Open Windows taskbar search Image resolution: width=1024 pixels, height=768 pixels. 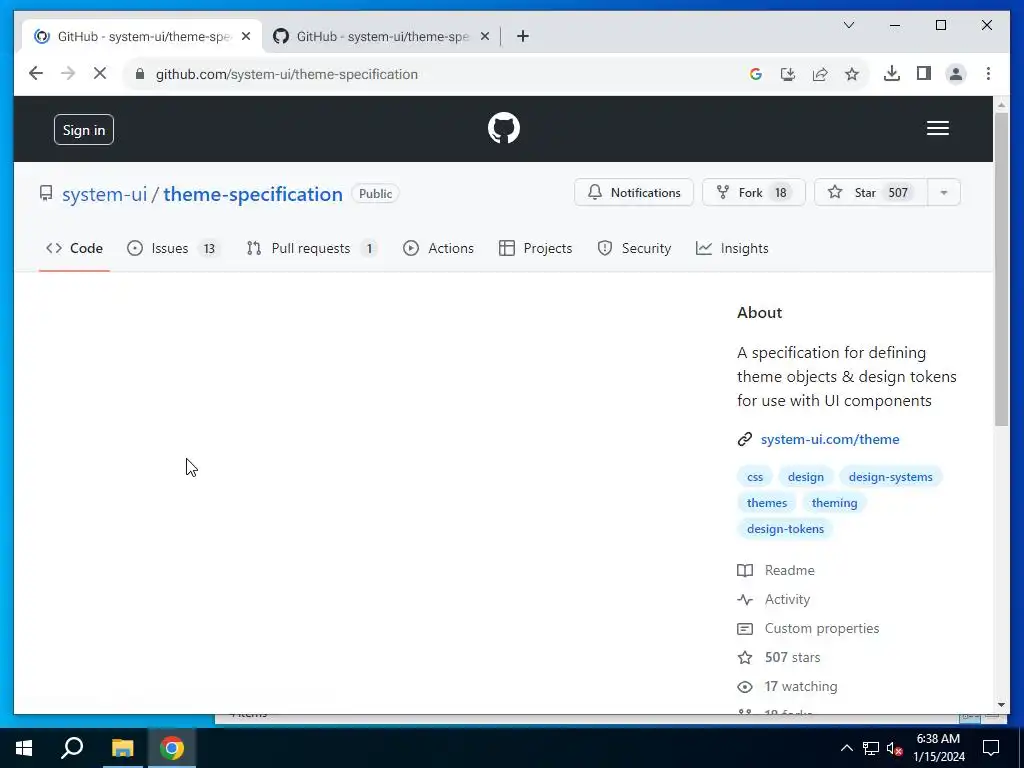[x=72, y=748]
